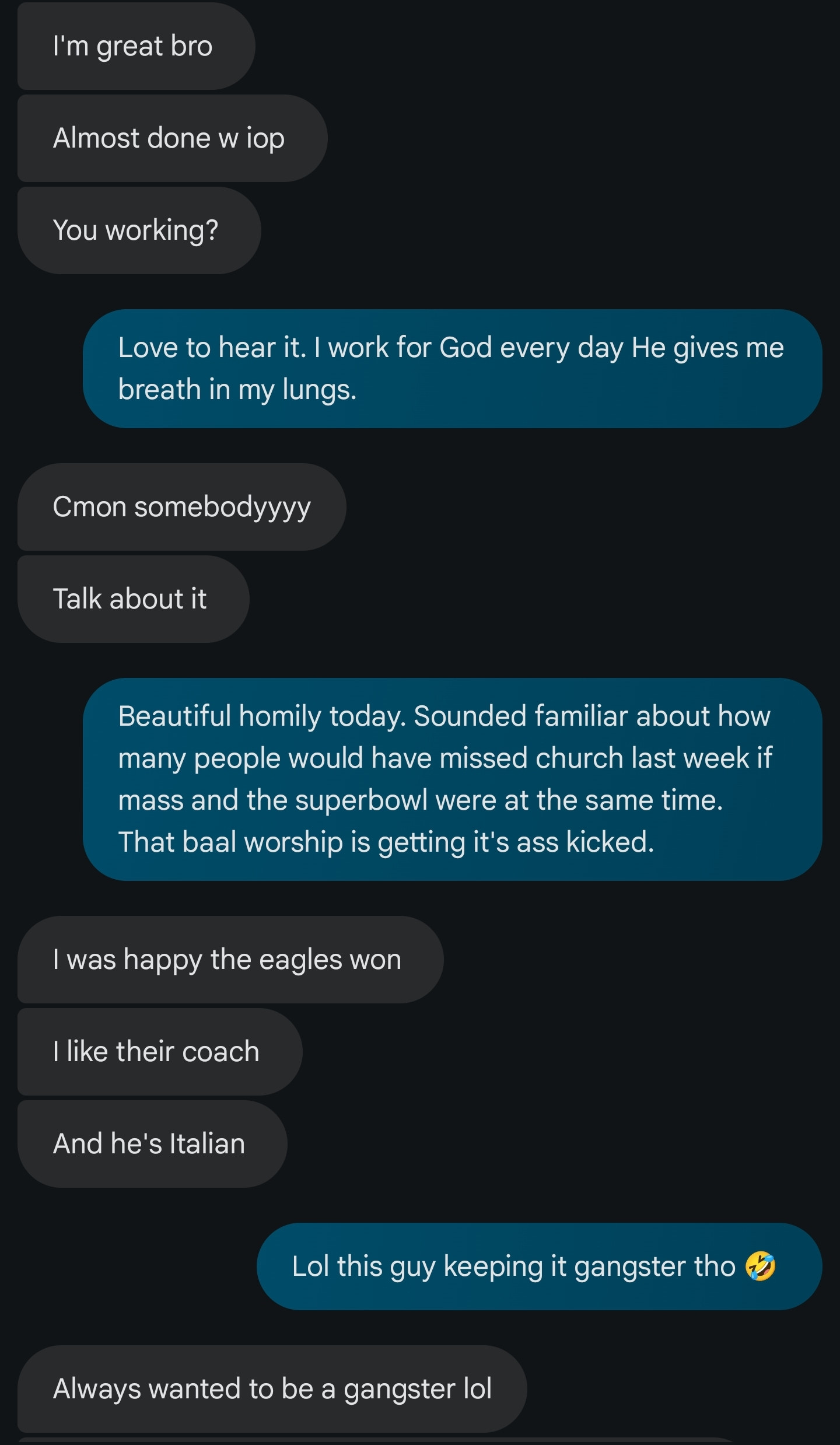Viewport: 840px width, 1445px height.
Task: Click the word "God" in the blue bubble
Action: coord(466,348)
